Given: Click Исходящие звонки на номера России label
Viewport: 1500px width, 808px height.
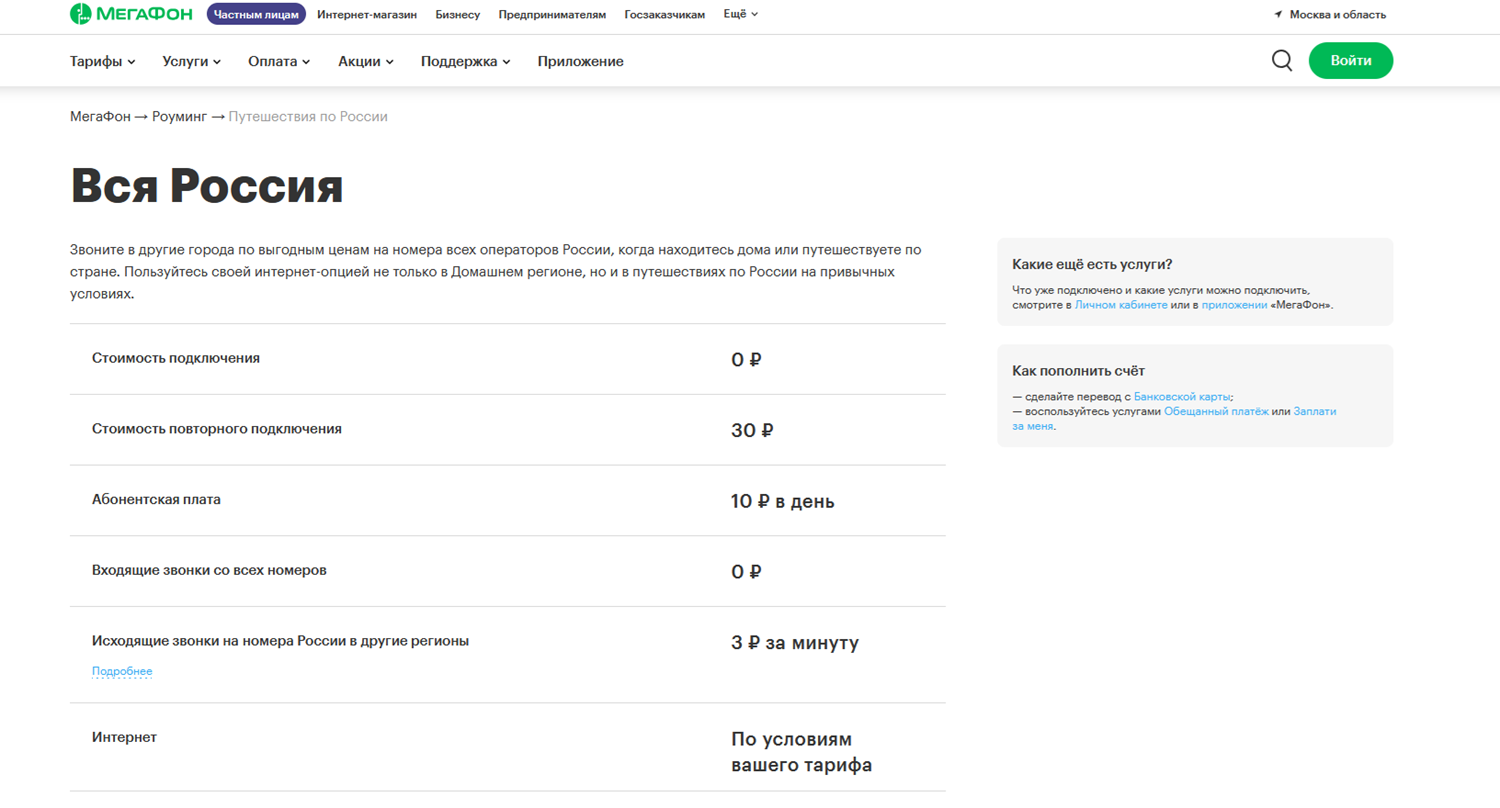Looking at the screenshot, I should pyautogui.click(x=280, y=641).
